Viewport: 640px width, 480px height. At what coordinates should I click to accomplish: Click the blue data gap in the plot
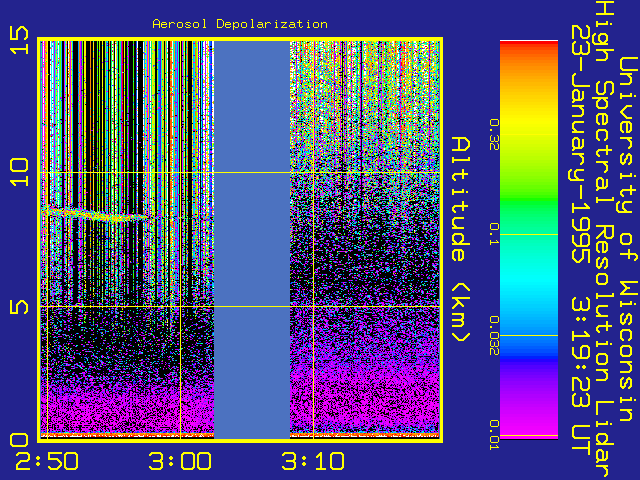point(252,240)
